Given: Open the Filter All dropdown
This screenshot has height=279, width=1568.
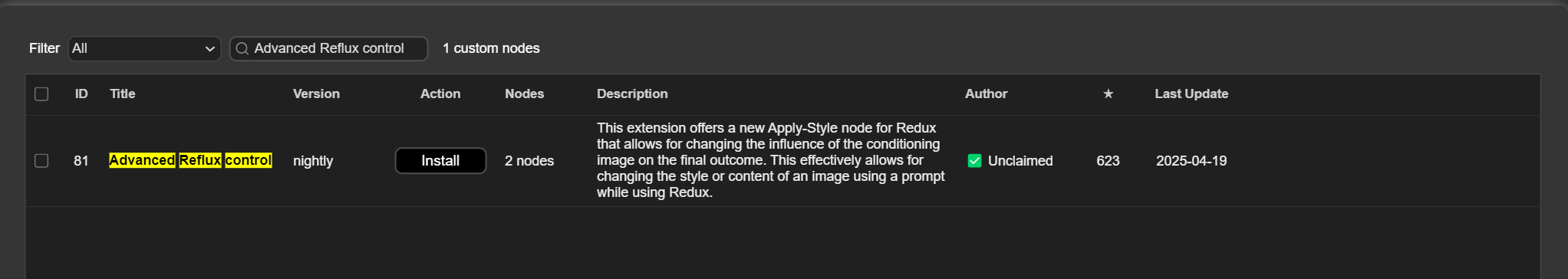Looking at the screenshot, I should click(x=144, y=49).
